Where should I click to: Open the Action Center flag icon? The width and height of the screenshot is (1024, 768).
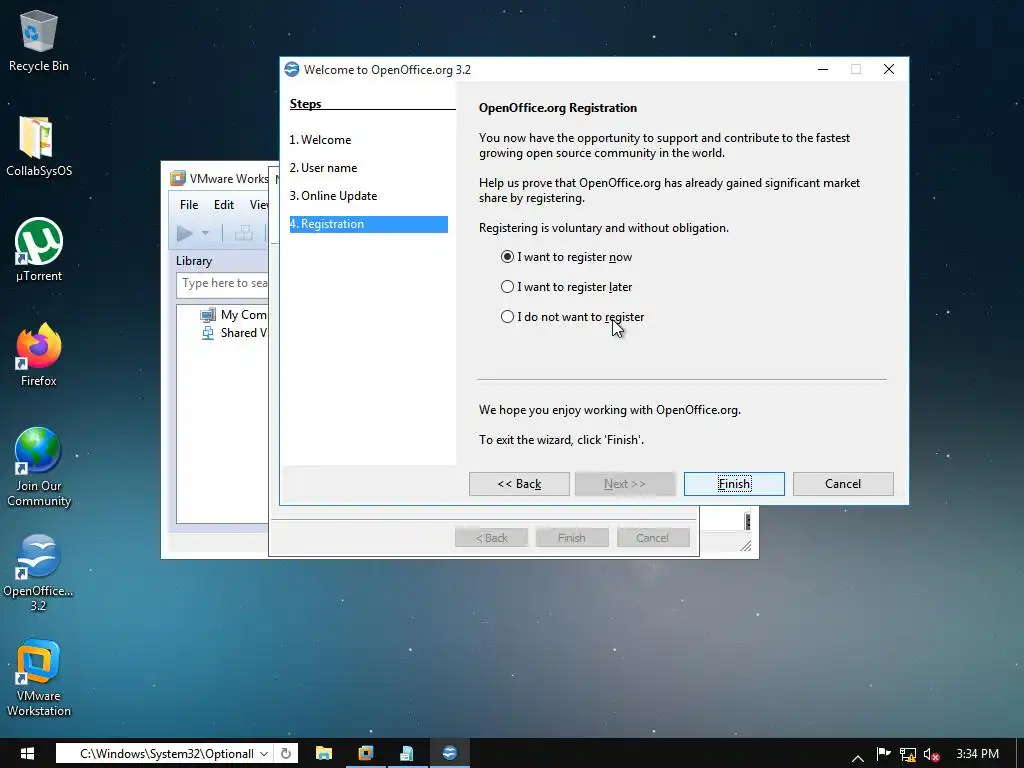883,754
